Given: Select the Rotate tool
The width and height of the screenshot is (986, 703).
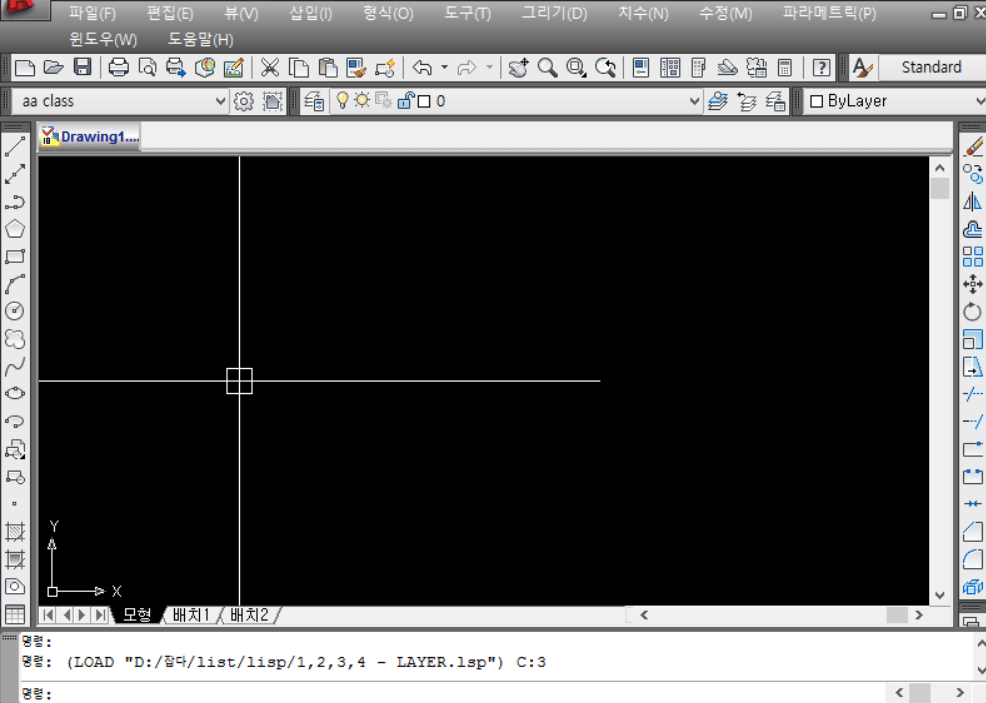Looking at the screenshot, I should [973, 311].
